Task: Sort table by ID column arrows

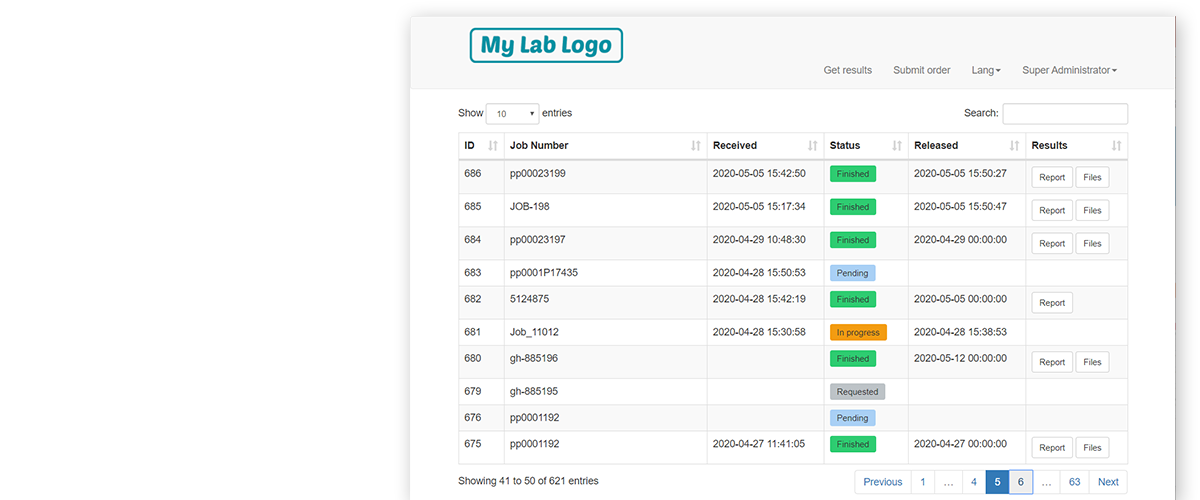Action: pos(493,146)
